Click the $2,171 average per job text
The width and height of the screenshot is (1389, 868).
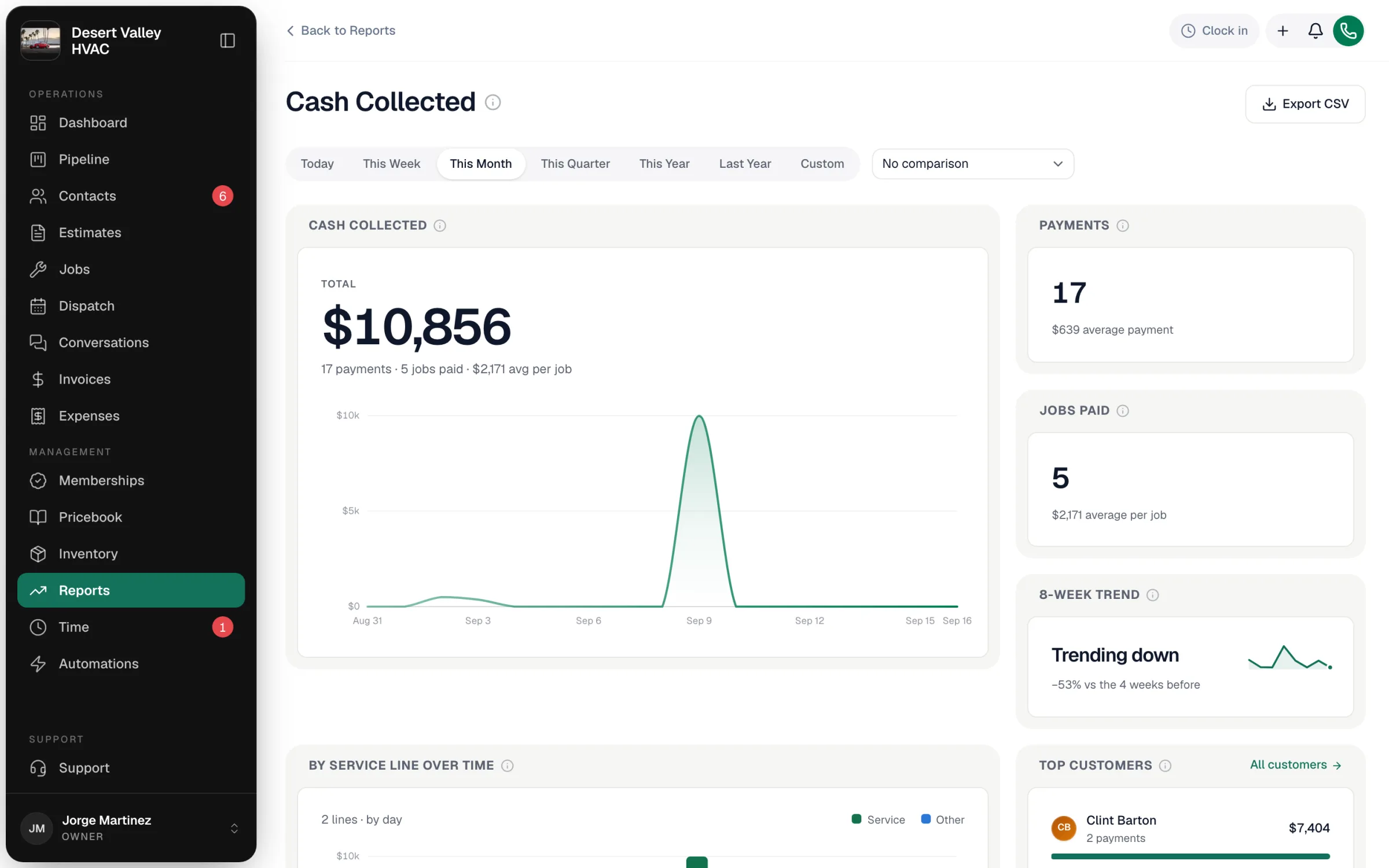click(x=1108, y=515)
